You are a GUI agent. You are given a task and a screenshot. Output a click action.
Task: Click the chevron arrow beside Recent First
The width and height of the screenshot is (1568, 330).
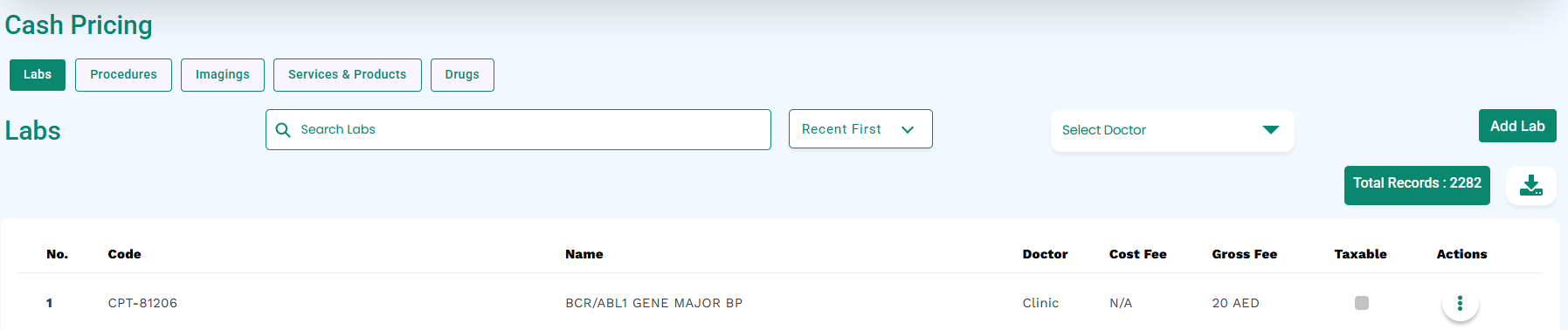pos(908,130)
